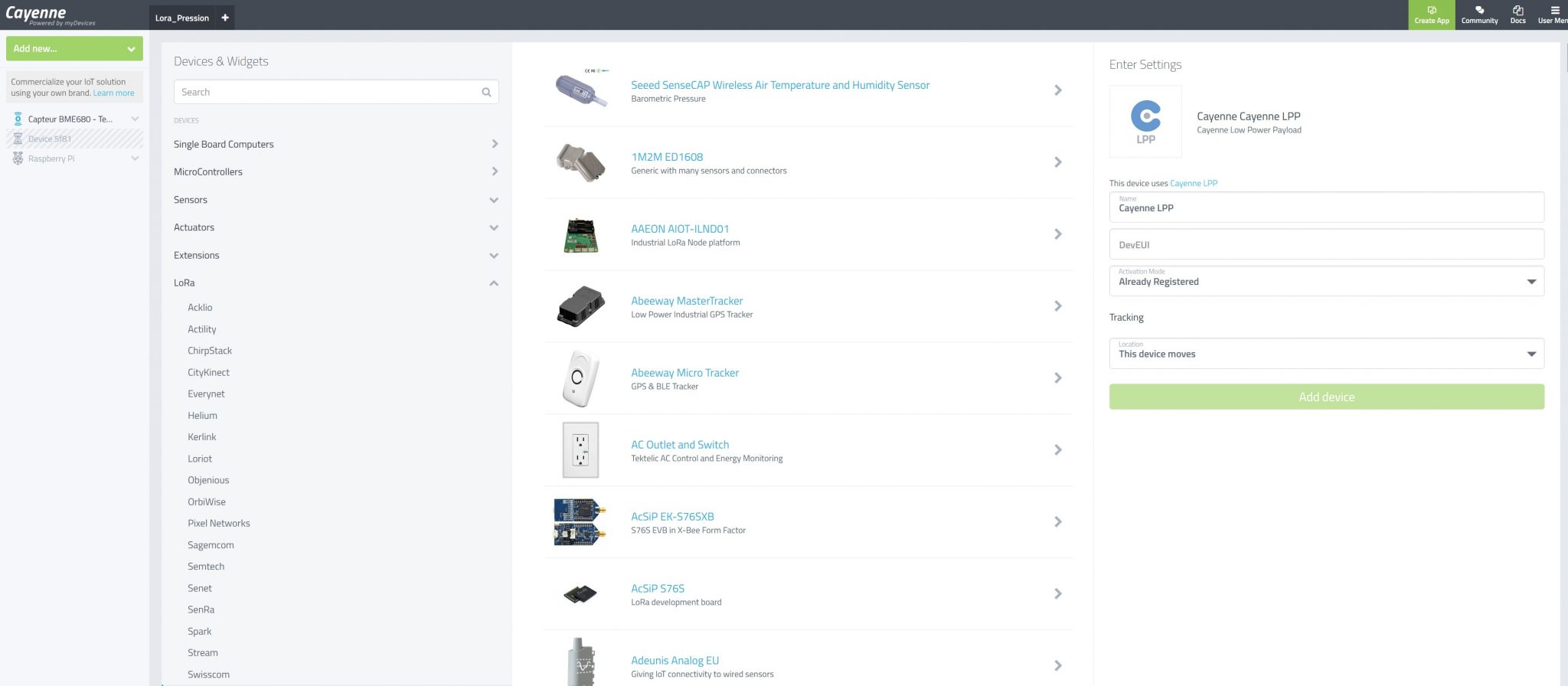Open the Abeeway Micro Tracker entry
Viewport: 1568px width, 686px height.
pyautogui.click(x=684, y=373)
